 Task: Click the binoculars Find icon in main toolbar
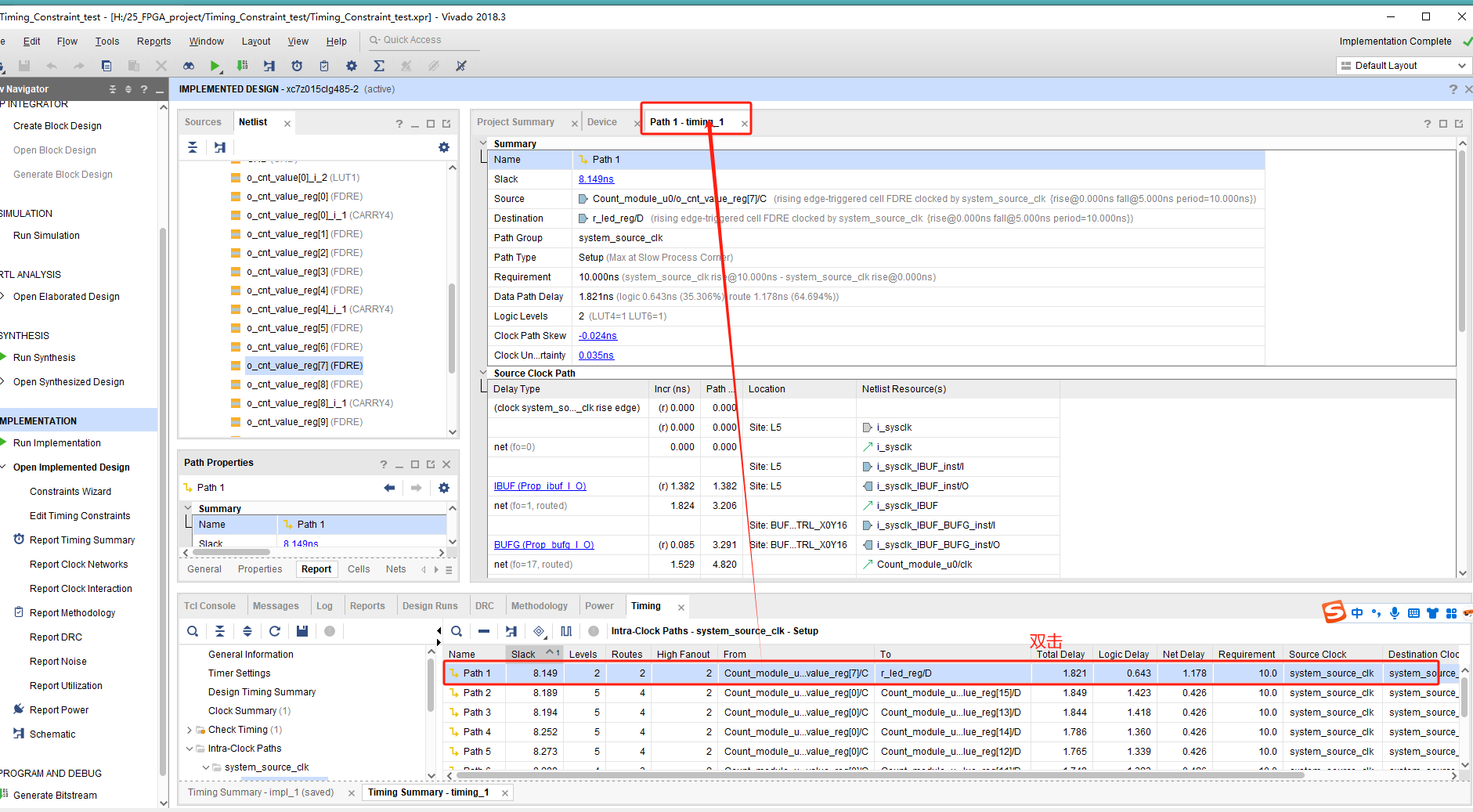pyautogui.click(x=188, y=66)
